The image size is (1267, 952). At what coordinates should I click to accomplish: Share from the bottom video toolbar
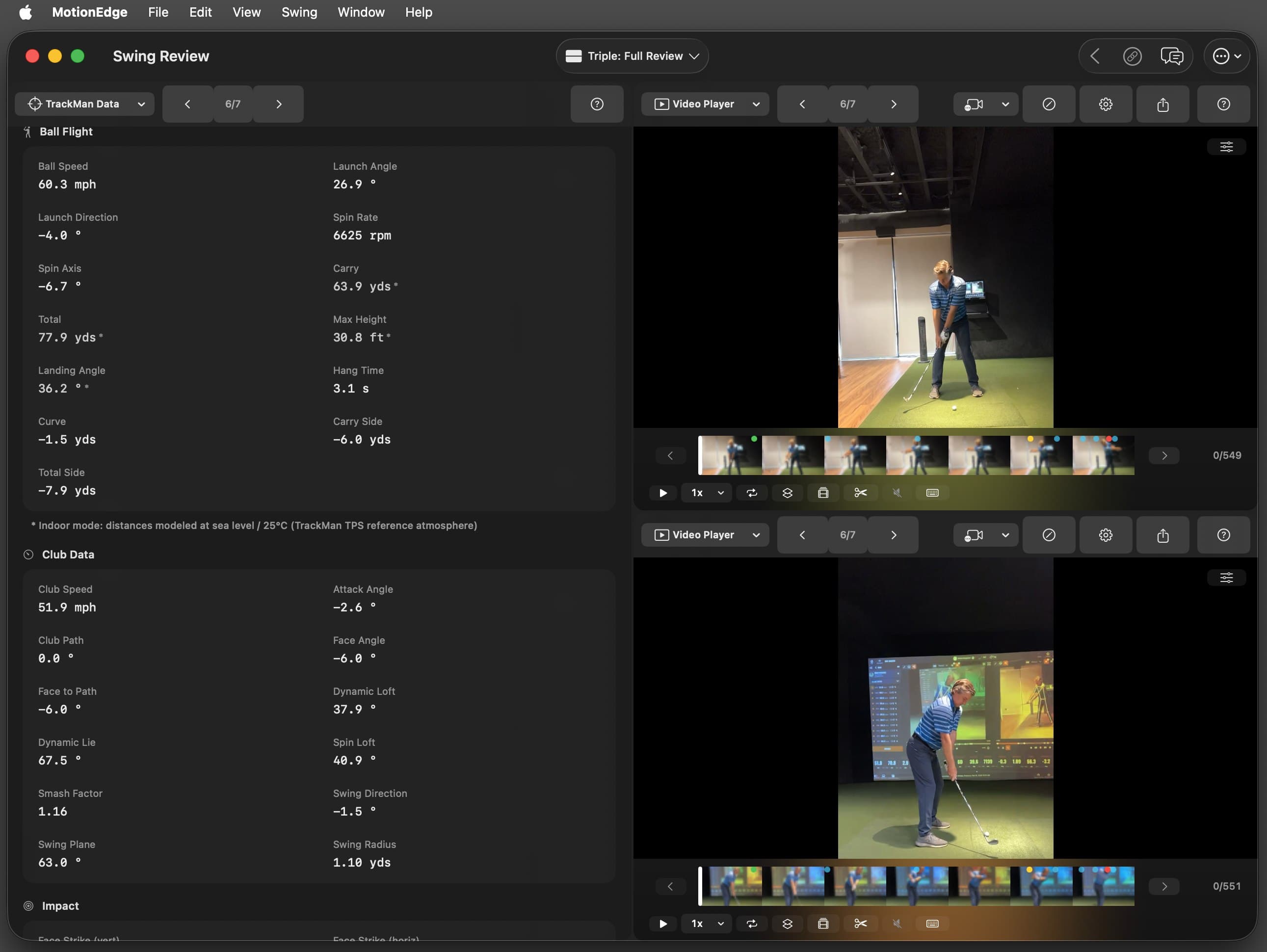(x=1162, y=534)
